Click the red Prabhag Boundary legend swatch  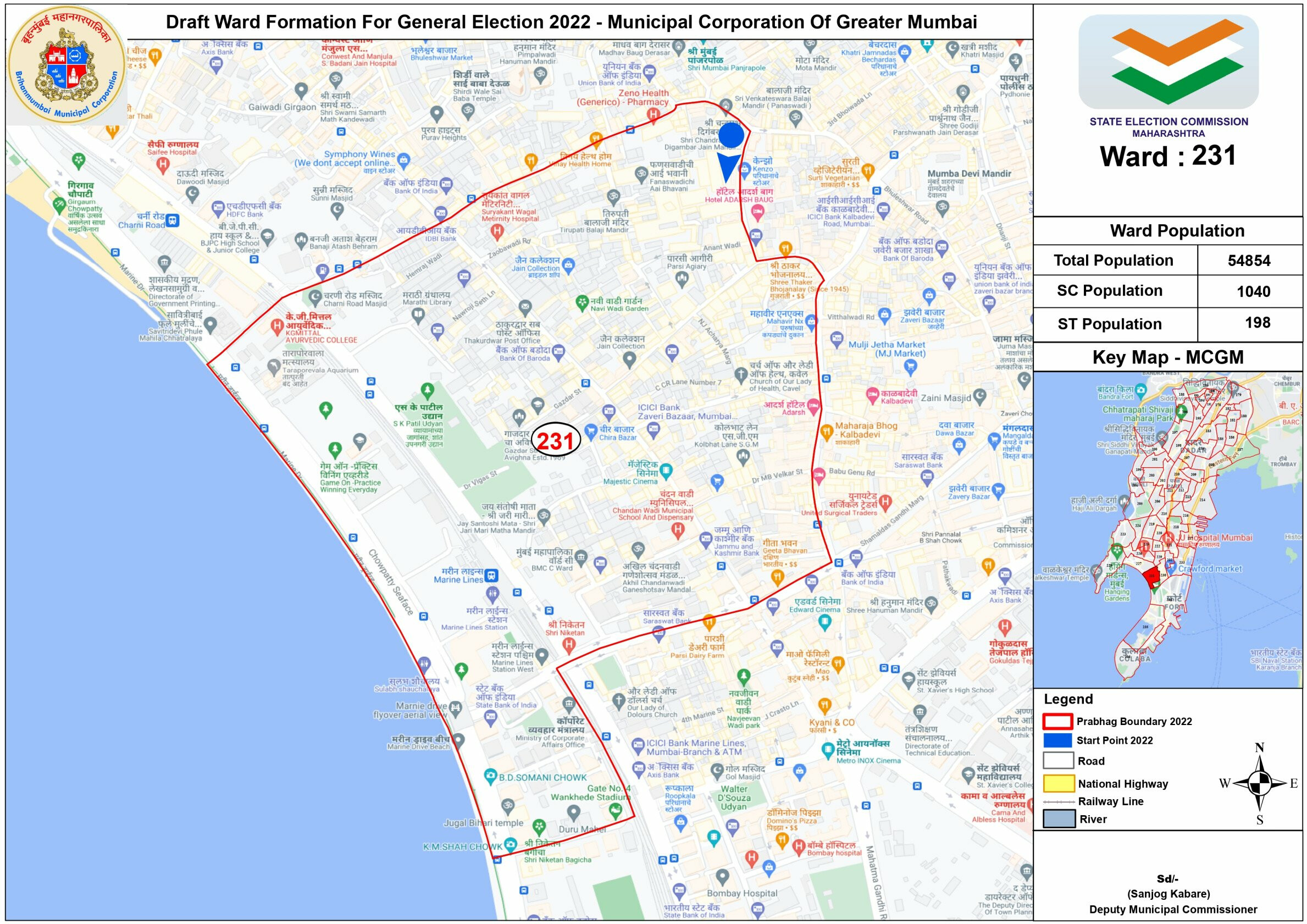pyautogui.click(x=1057, y=721)
